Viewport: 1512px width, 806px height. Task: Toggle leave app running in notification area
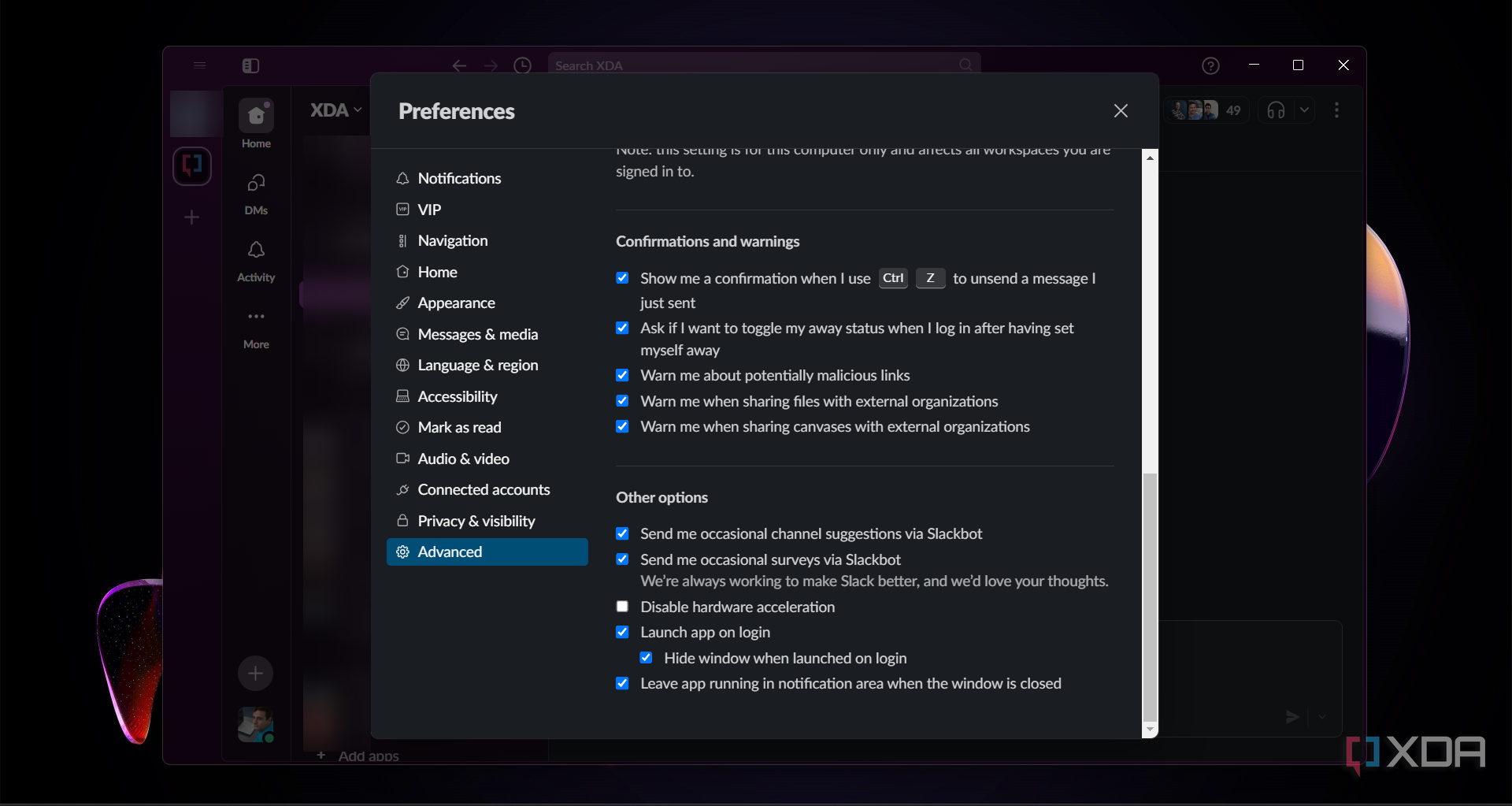coord(622,683)
